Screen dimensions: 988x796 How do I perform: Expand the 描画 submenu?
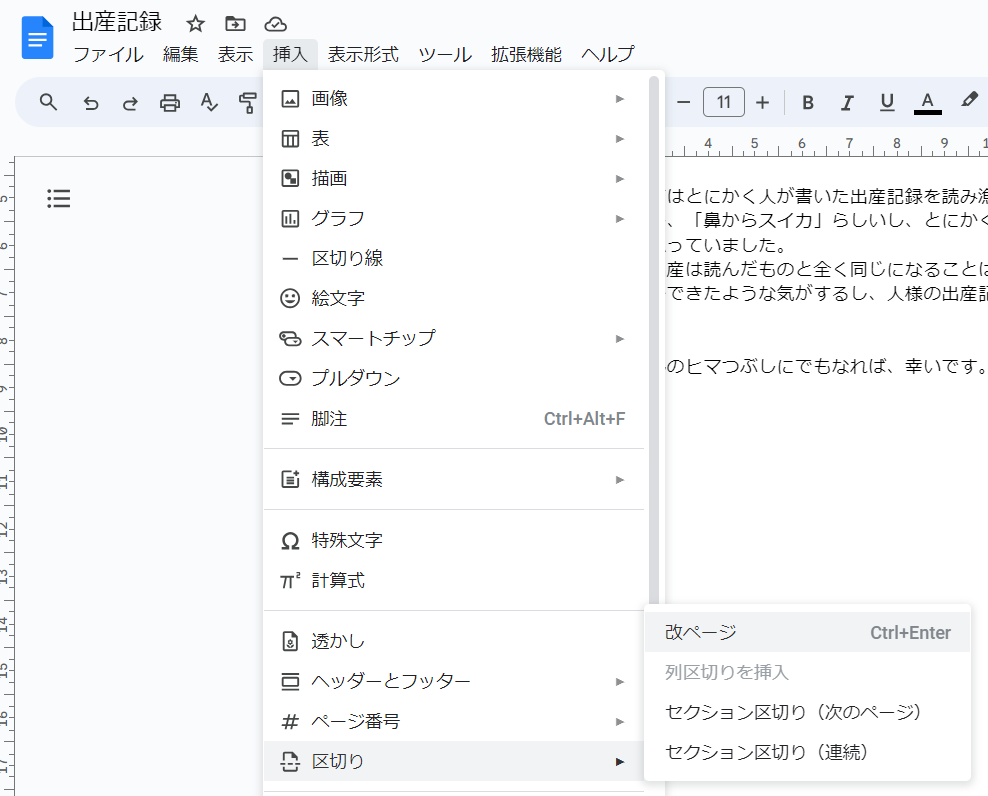tap(454, 178)
